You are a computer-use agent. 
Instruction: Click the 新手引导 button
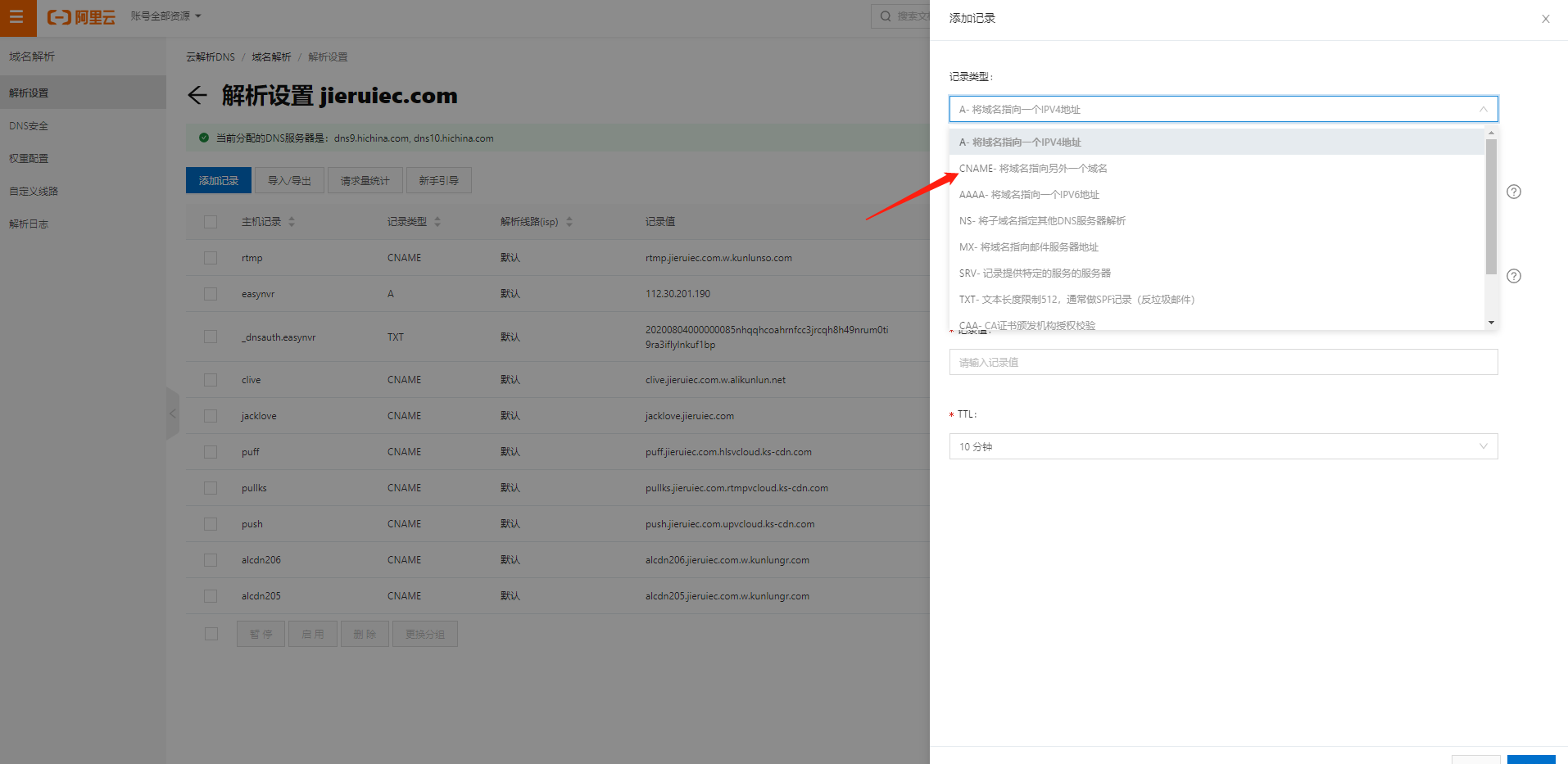[439, 180]
